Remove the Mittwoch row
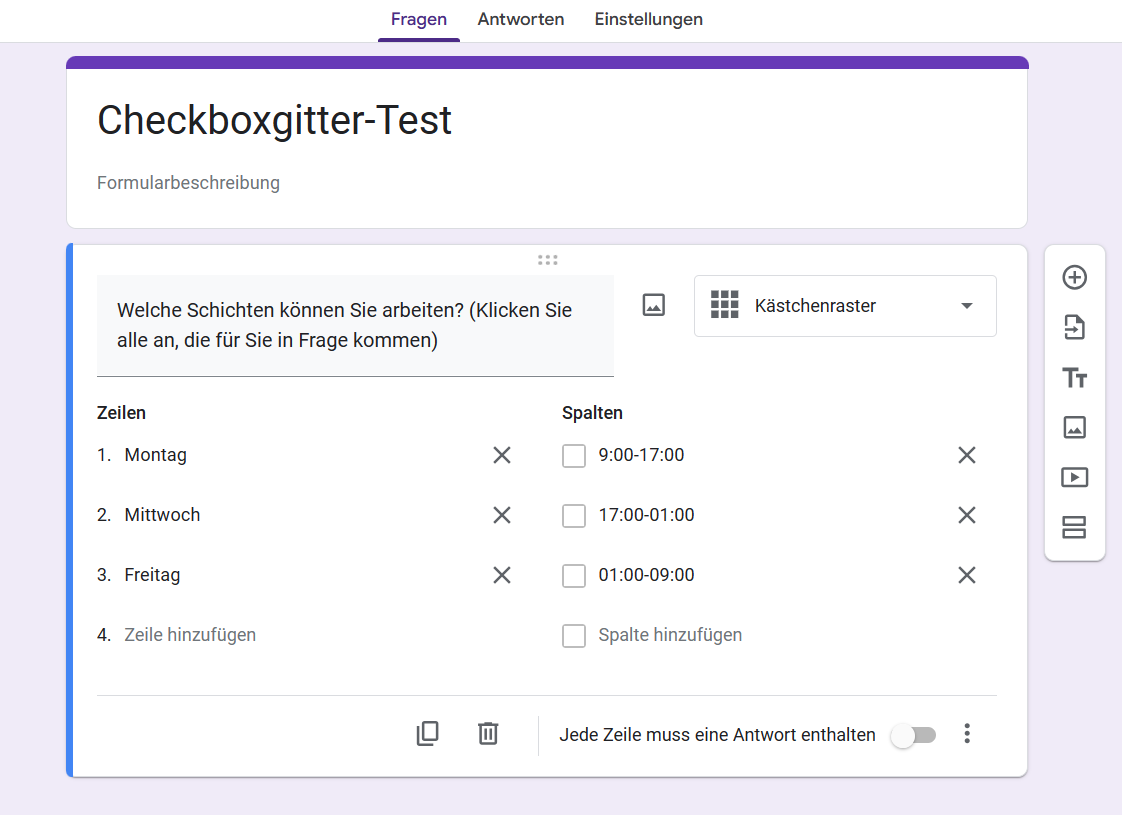 [502, 515]
